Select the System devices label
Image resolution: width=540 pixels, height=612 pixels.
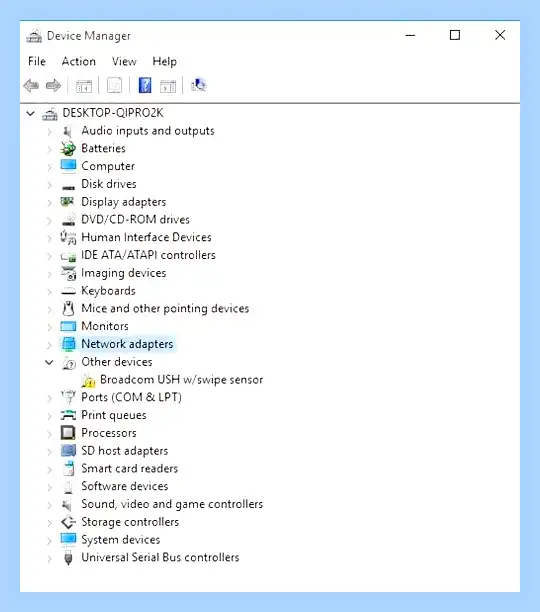tap(121, 540)
